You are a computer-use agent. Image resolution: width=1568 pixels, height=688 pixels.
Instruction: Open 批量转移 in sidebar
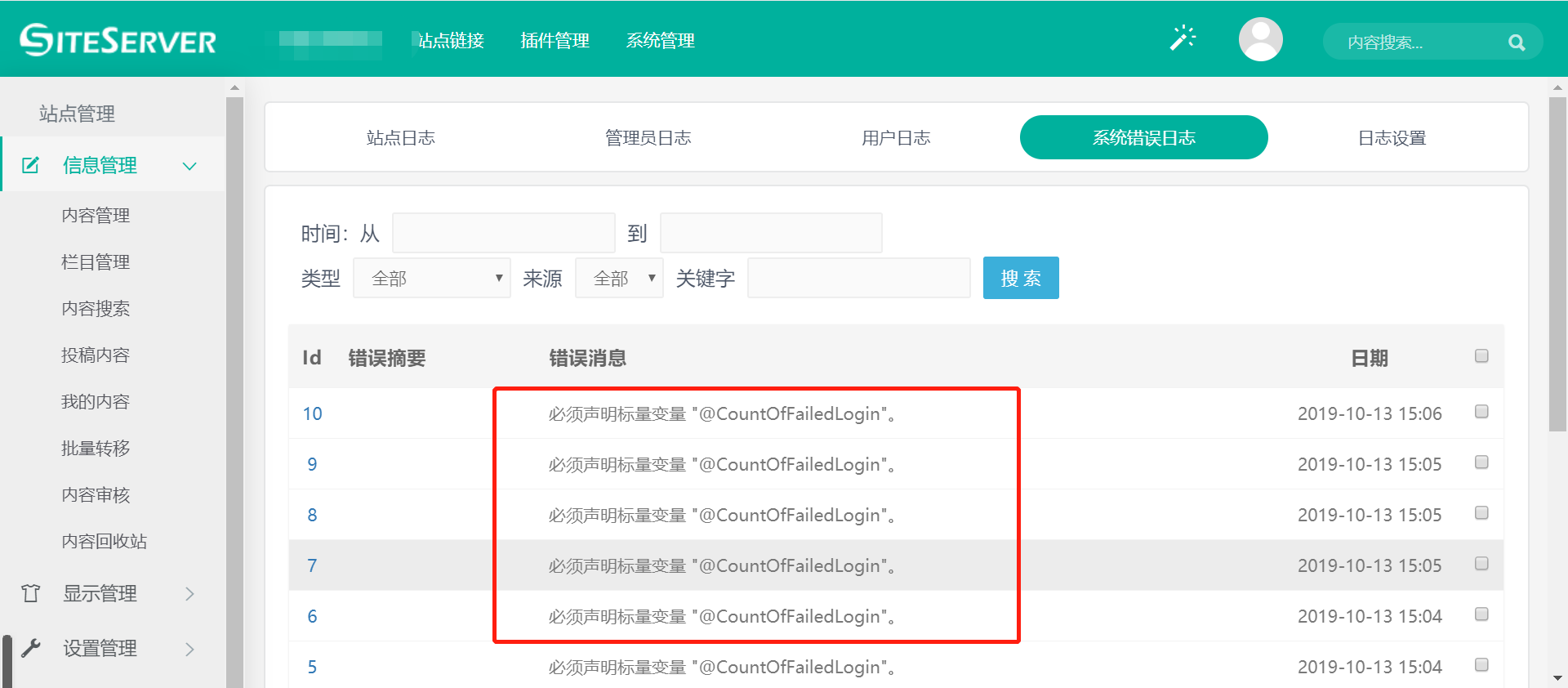pos(96,448)
